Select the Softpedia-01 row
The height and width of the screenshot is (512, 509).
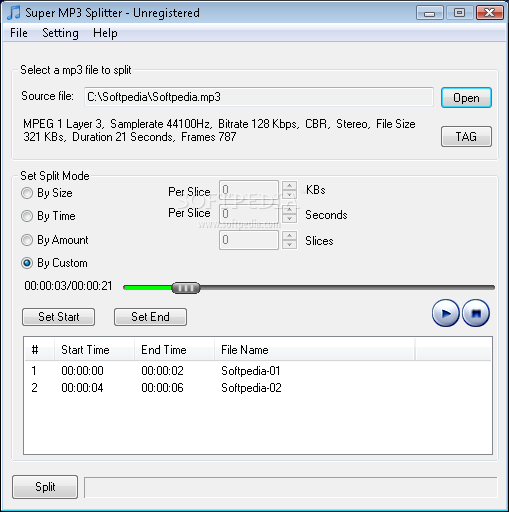click(x=258, y=371)
